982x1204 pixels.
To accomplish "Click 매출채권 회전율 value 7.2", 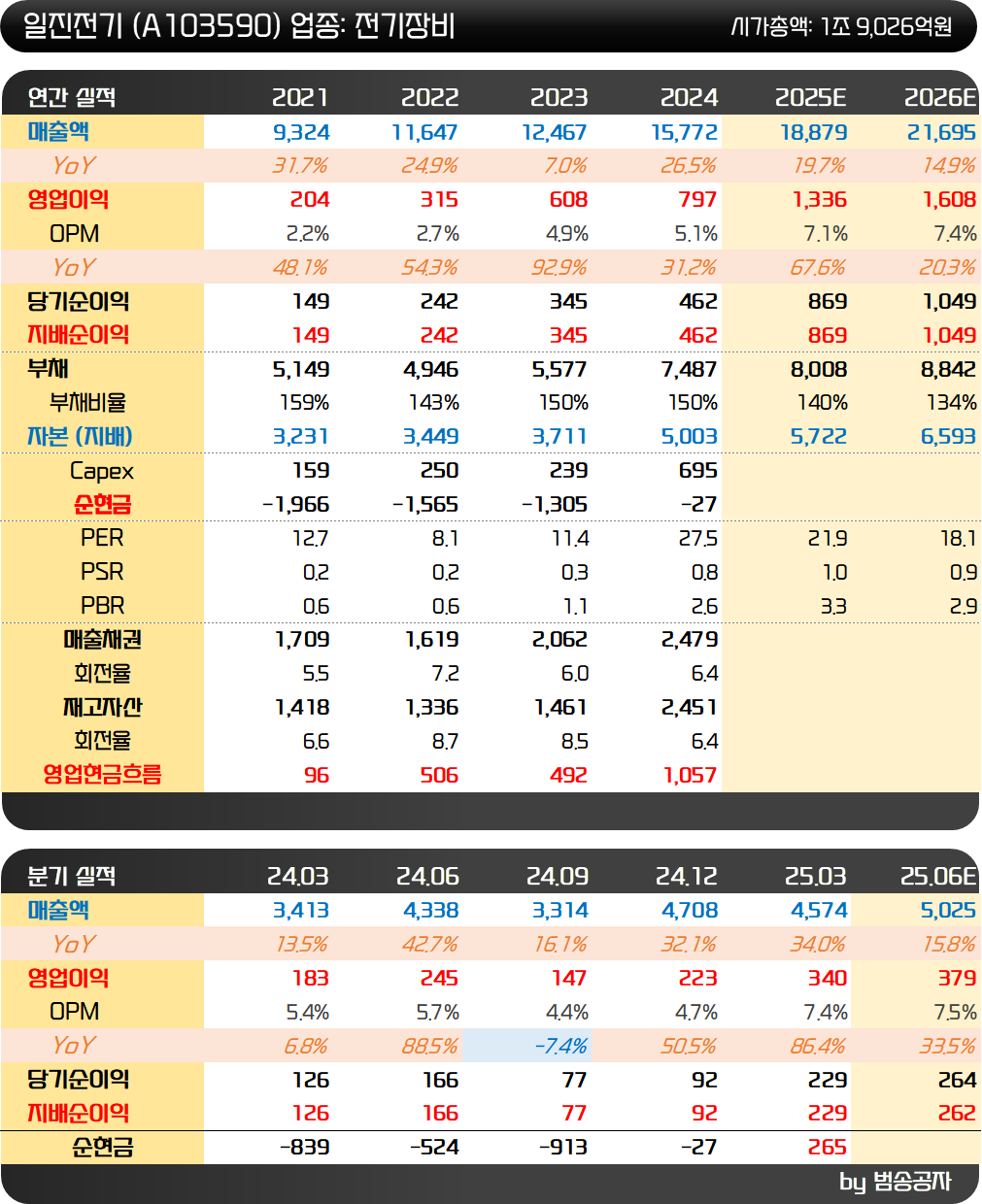I will coord(445,673).
